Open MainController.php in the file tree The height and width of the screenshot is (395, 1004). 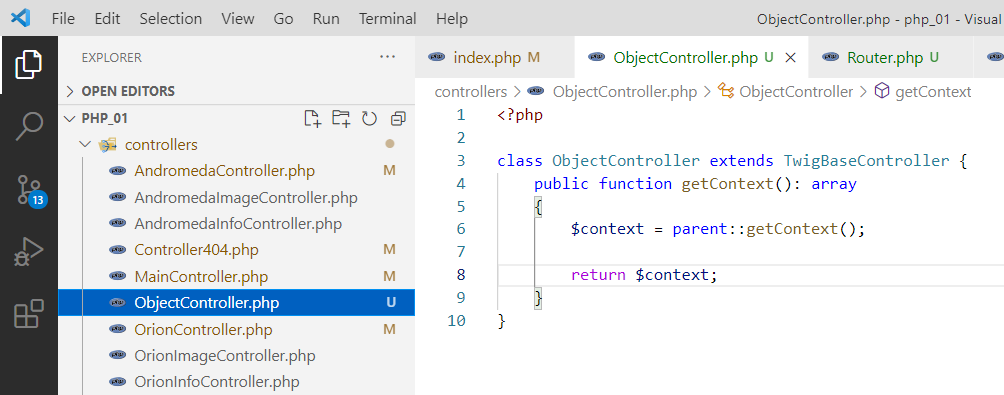point(201,277)
